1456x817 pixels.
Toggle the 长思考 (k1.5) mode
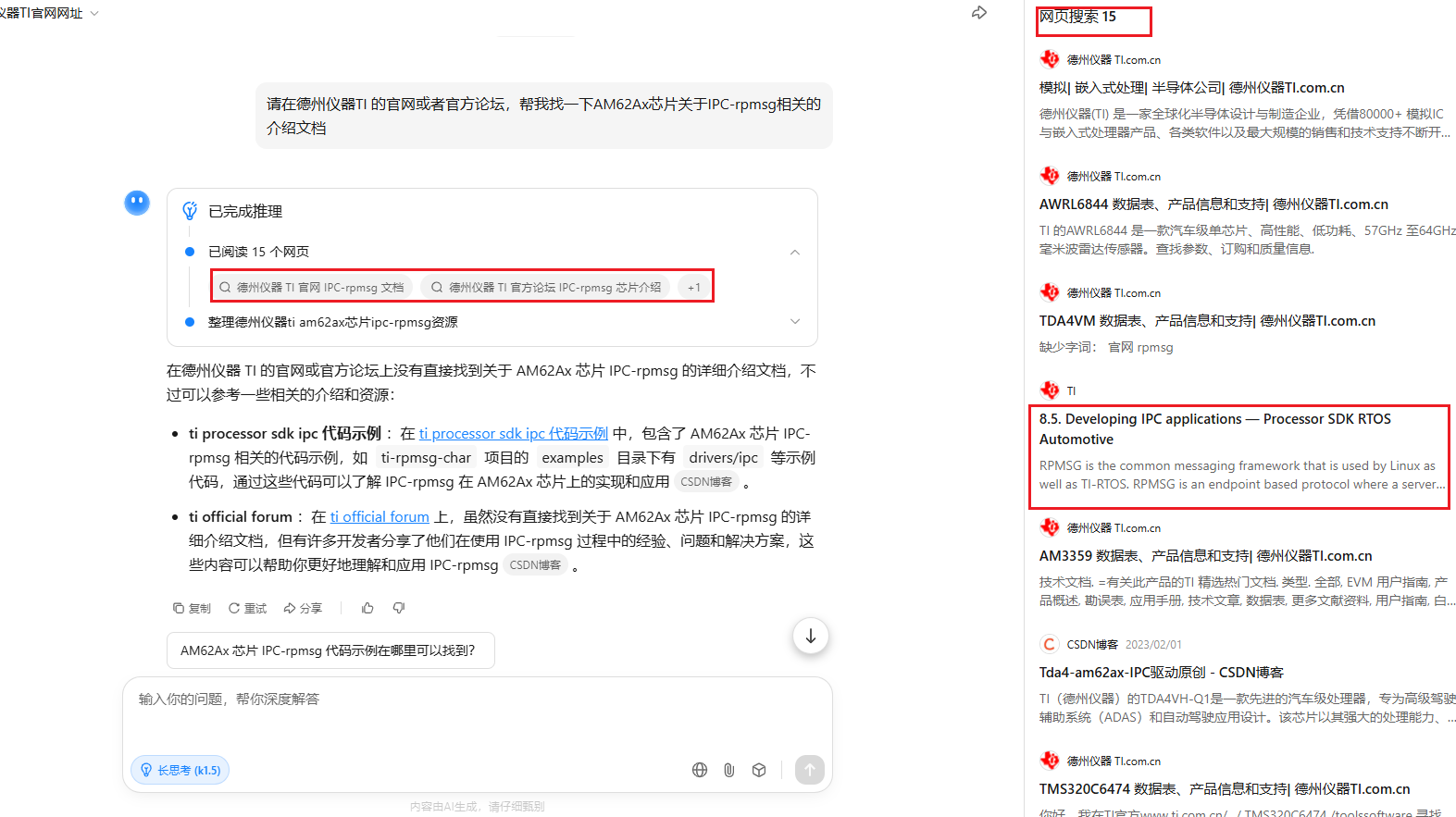click(x=180, y=770)
